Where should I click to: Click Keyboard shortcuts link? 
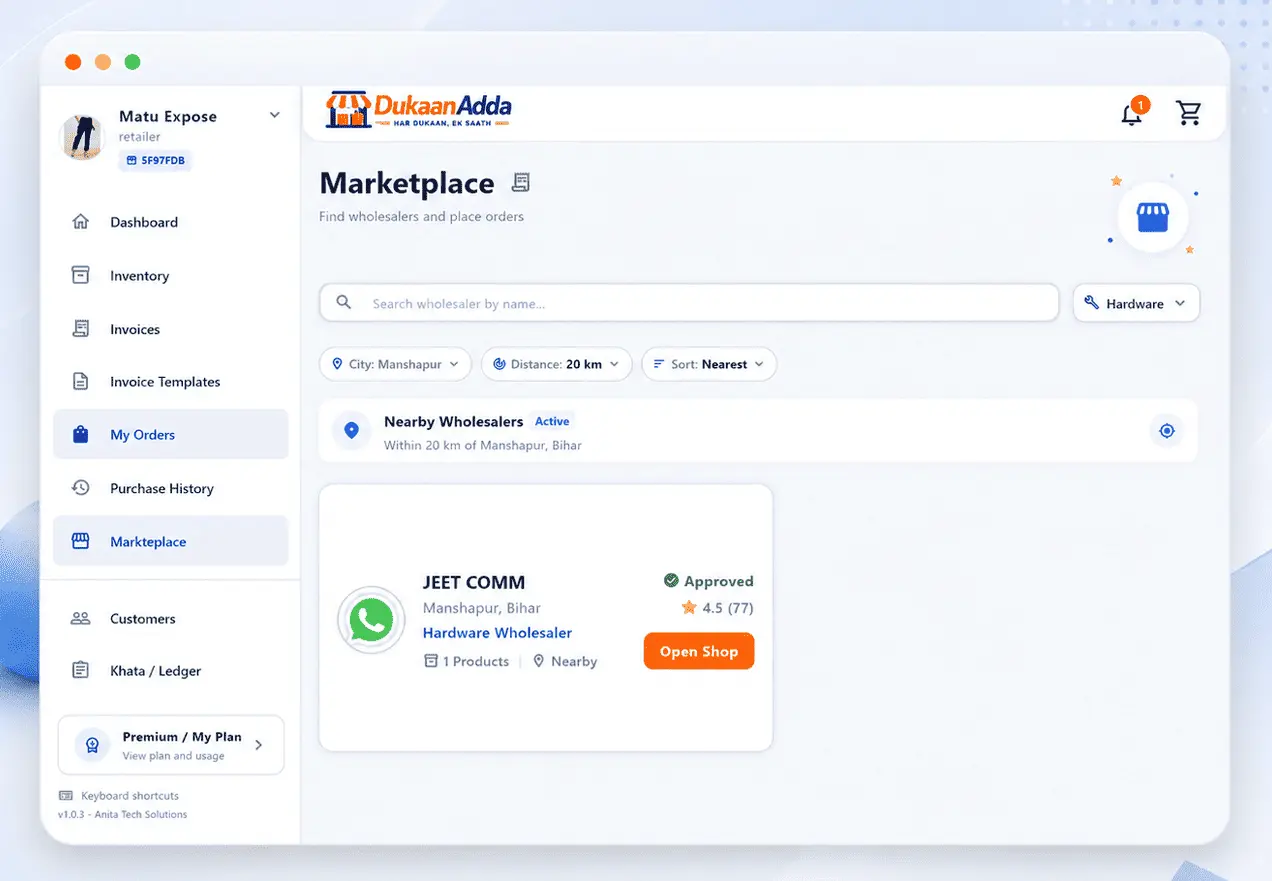[130, 796]
